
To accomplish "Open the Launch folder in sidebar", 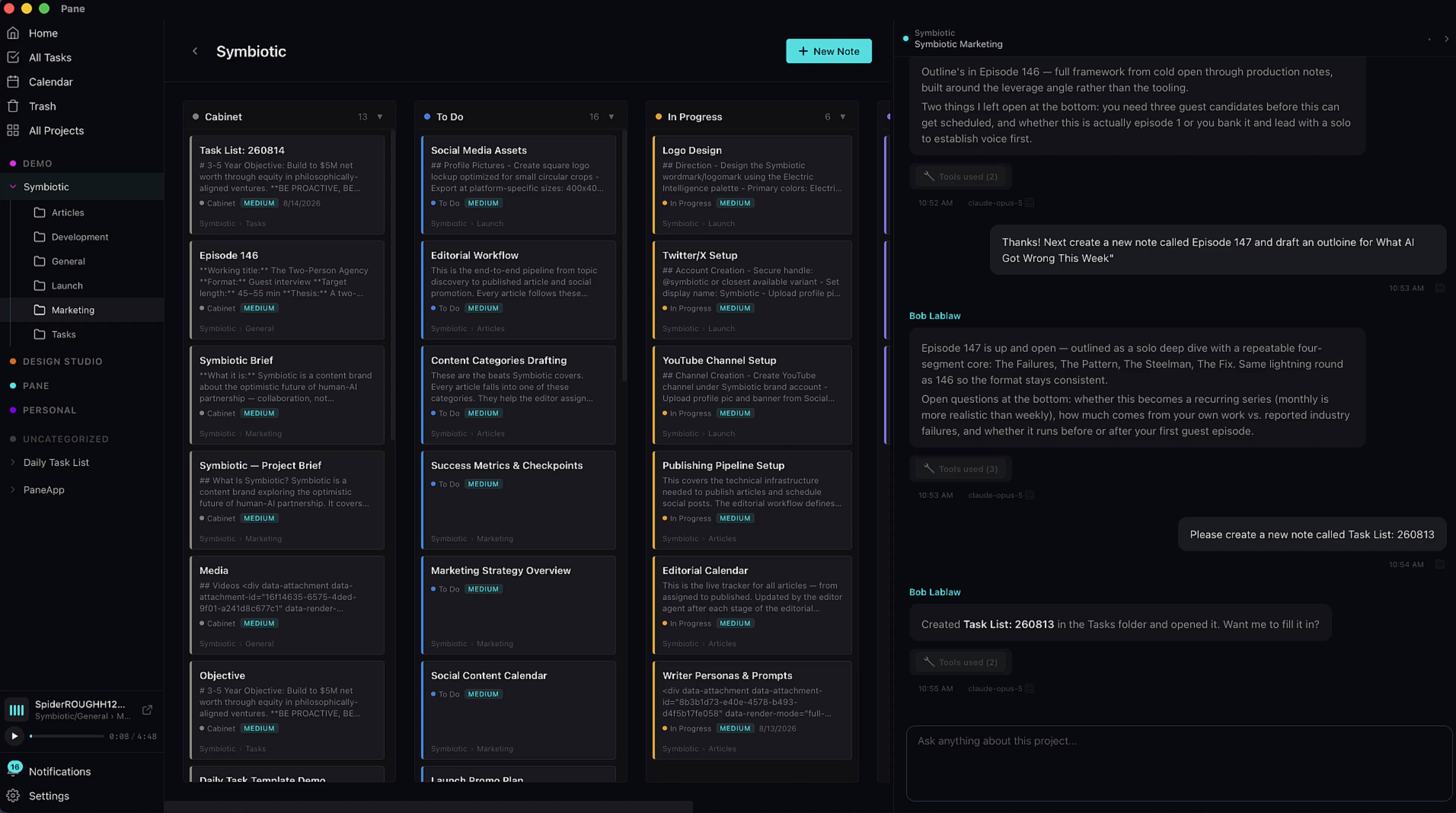I will [82, 285].
